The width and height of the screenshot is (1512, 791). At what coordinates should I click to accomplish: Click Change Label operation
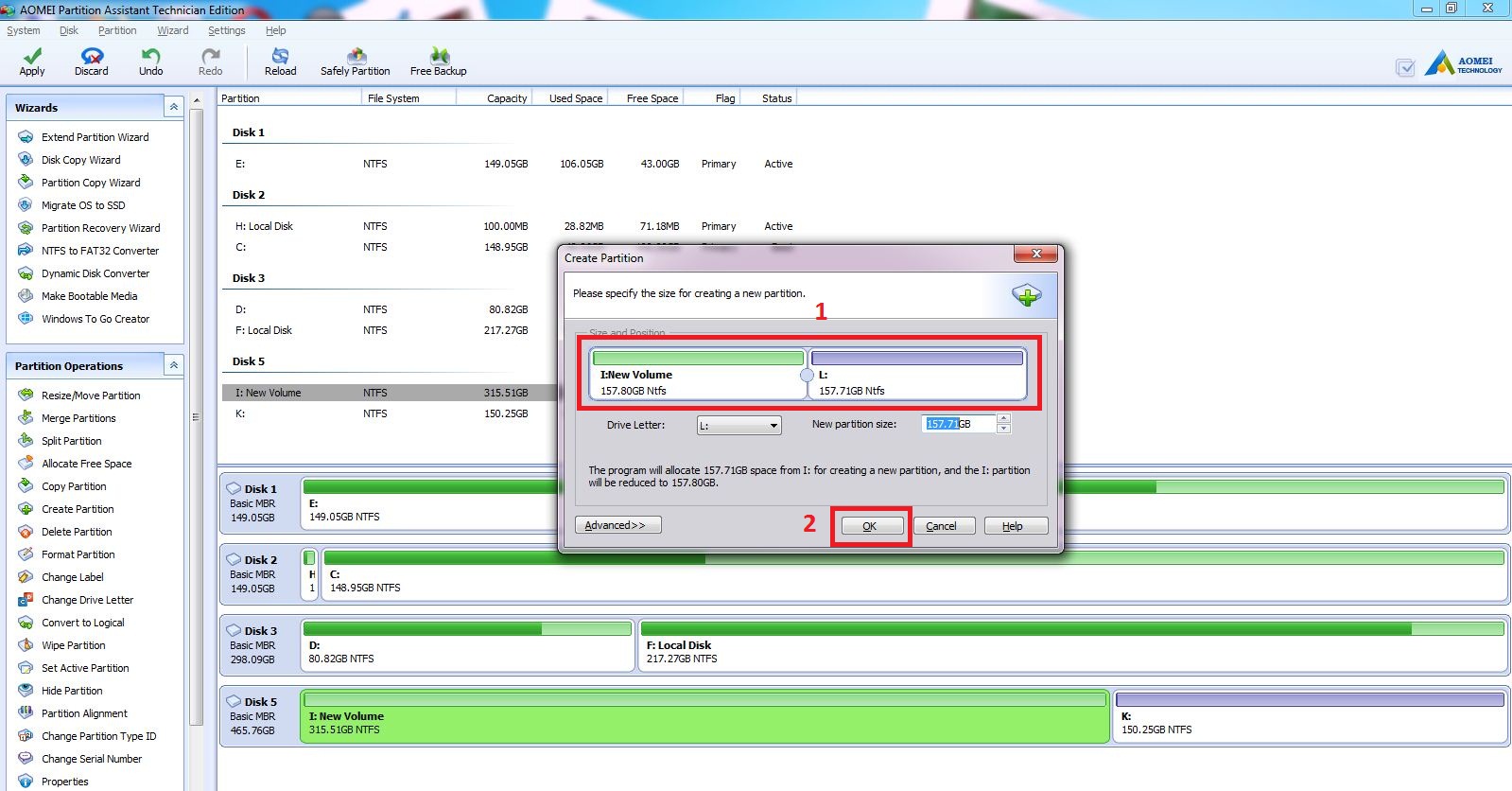[72, 577]
